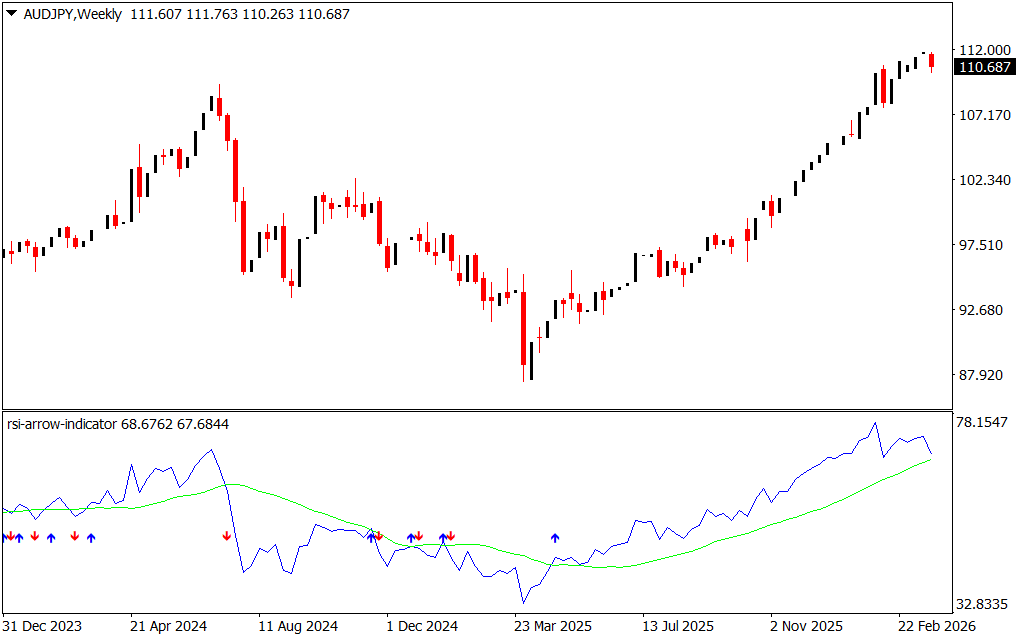This screenshot has width=1024, height=640.
Task: Click the last red down arrow signal
Action: (451, 537)
